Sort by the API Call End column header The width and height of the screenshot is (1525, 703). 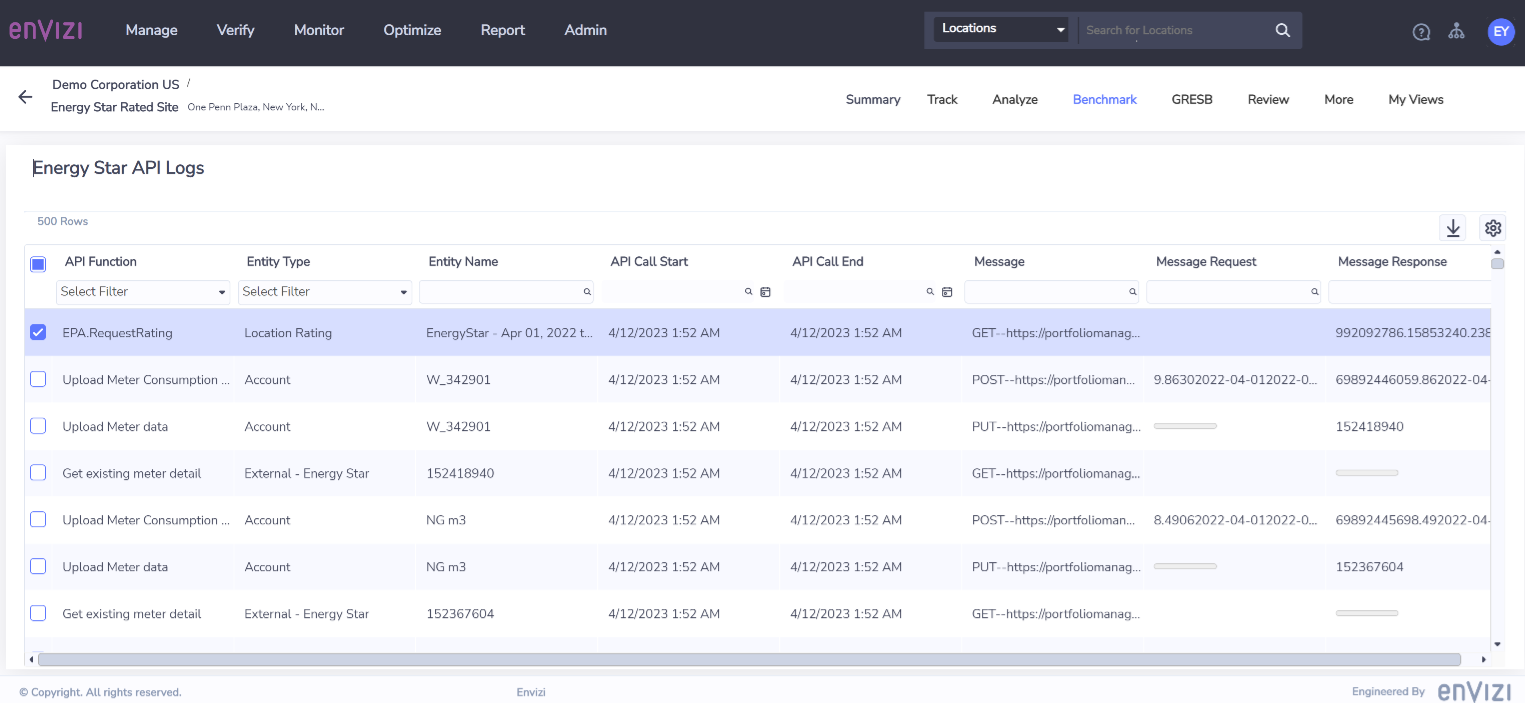[828, 262]
